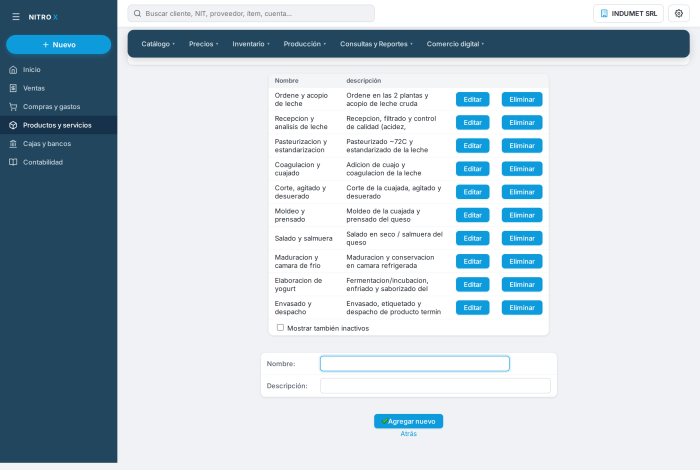The width and height of the screenshot is (700, 470).
Task: Open Compras y gastos in sidebar
Action: coord(58,107)
